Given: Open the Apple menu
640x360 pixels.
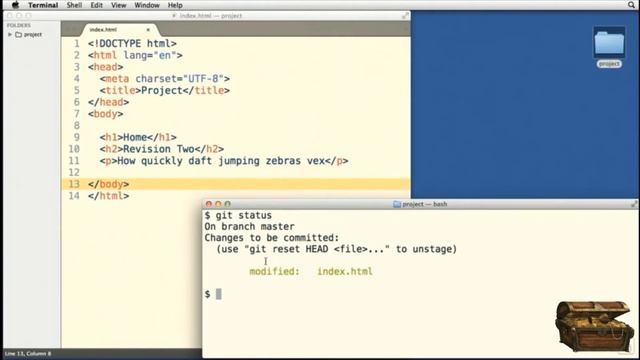Looking at the screenshot, I should [x=16, y=5].
